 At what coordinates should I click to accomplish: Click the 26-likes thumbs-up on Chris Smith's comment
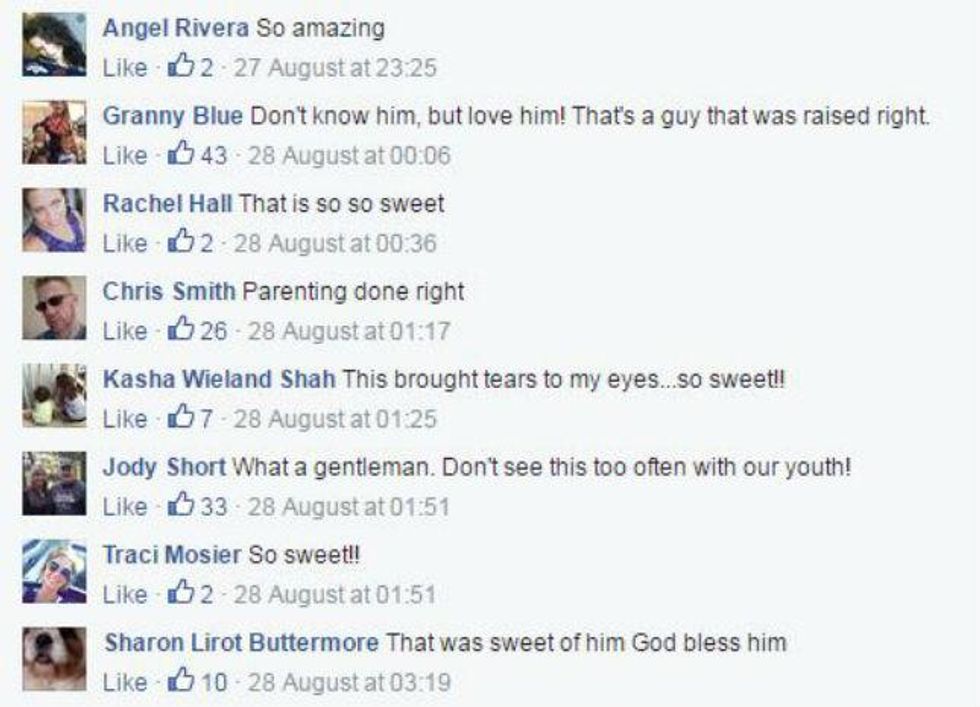(x=183, y=330)
